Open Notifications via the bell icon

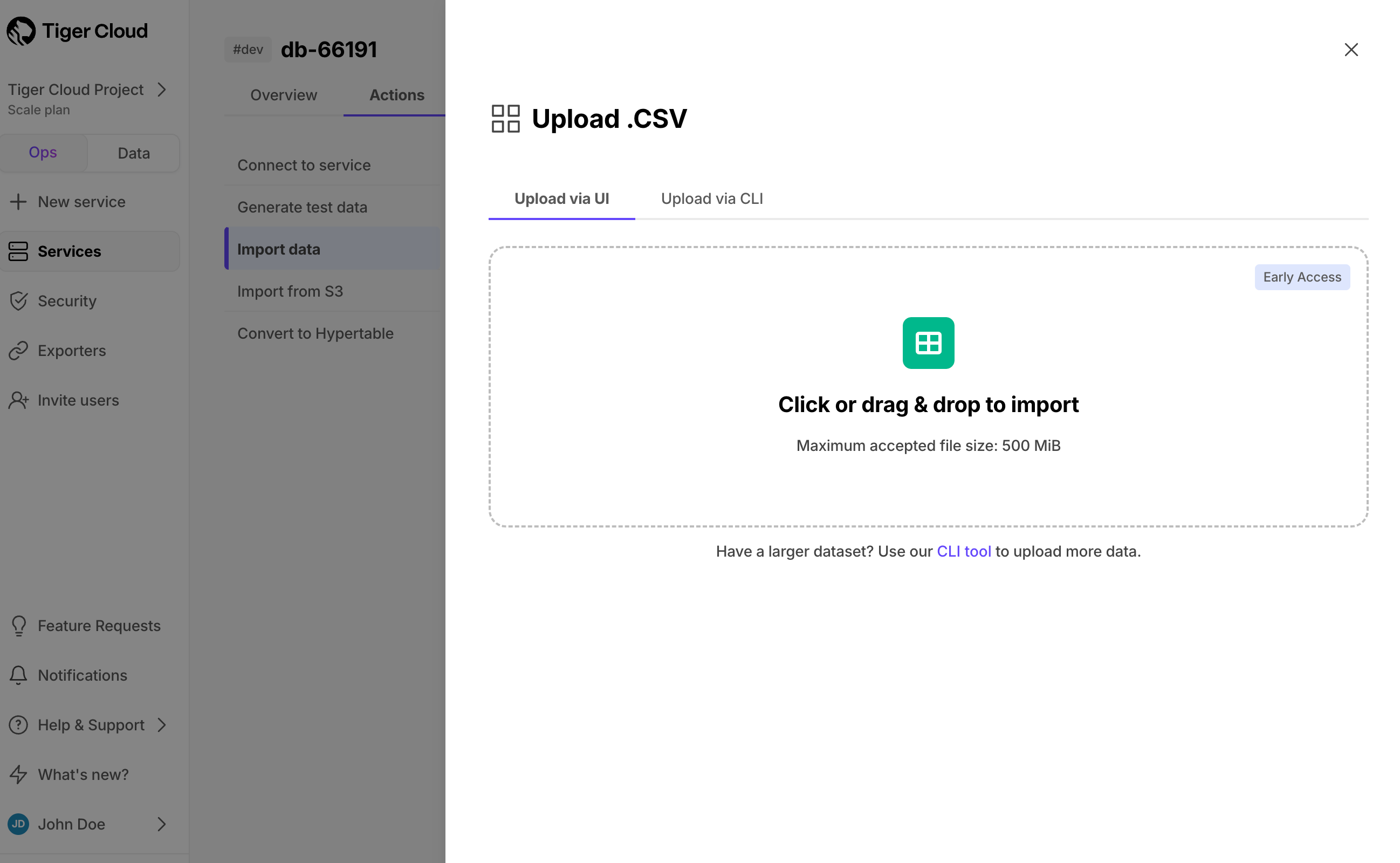click(19, 675)
